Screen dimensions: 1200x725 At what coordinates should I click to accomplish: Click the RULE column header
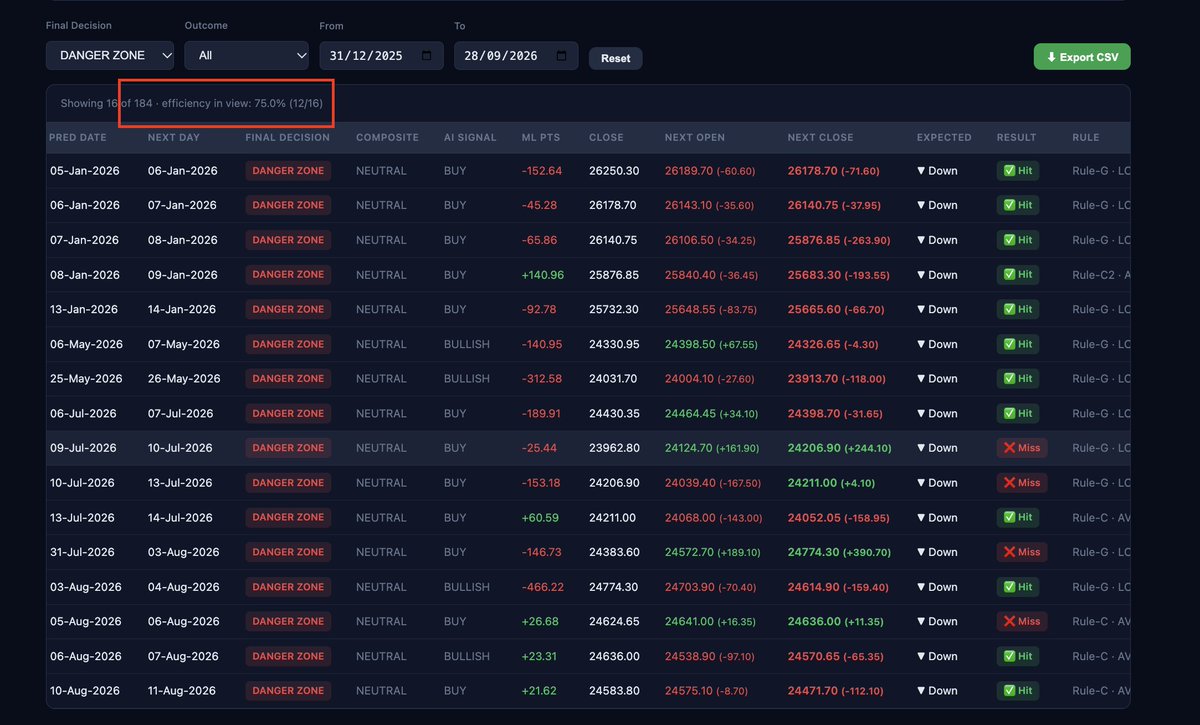(1086, 137)
